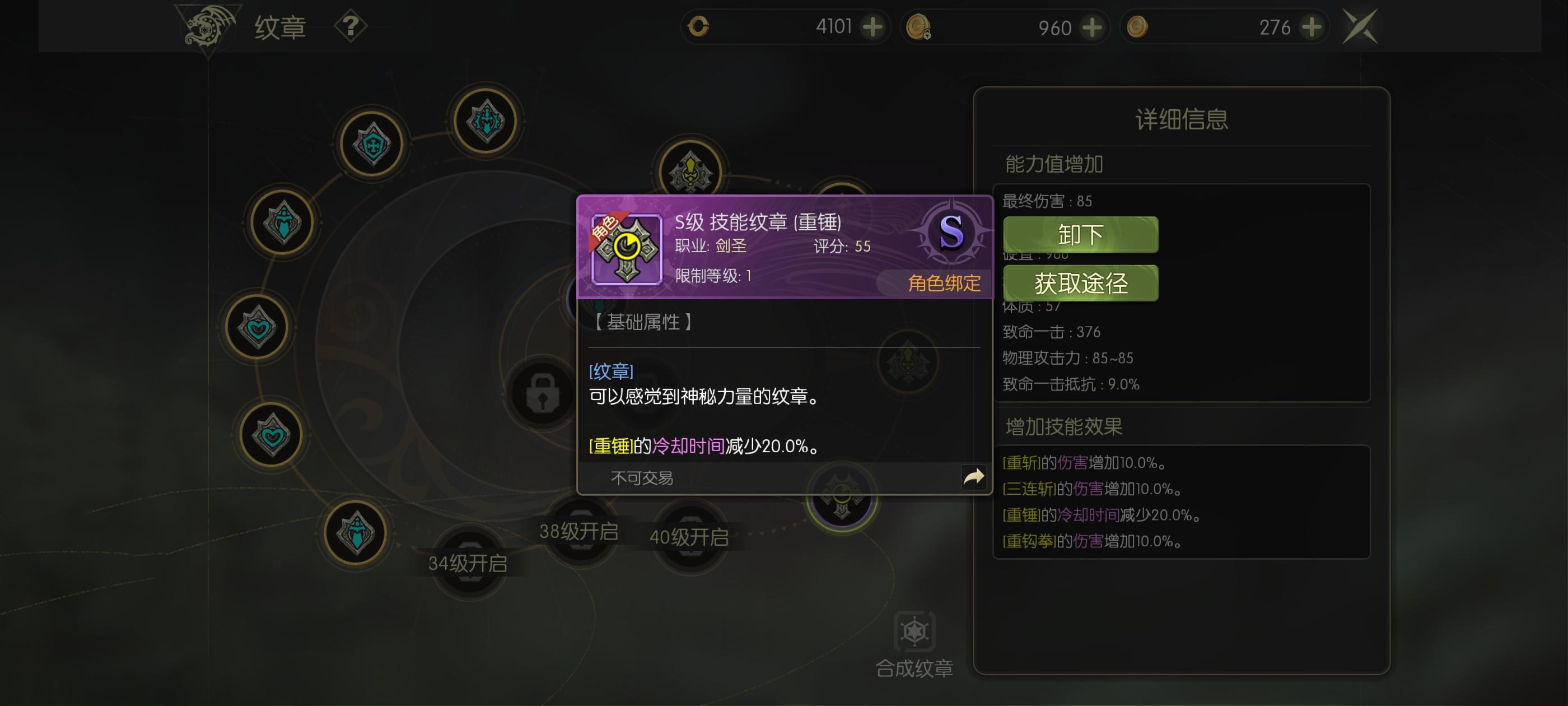Viewport: 1568px width, 706px height.
Task: Click the 40级开启 locked slot
Action: [x=689, y=537]
